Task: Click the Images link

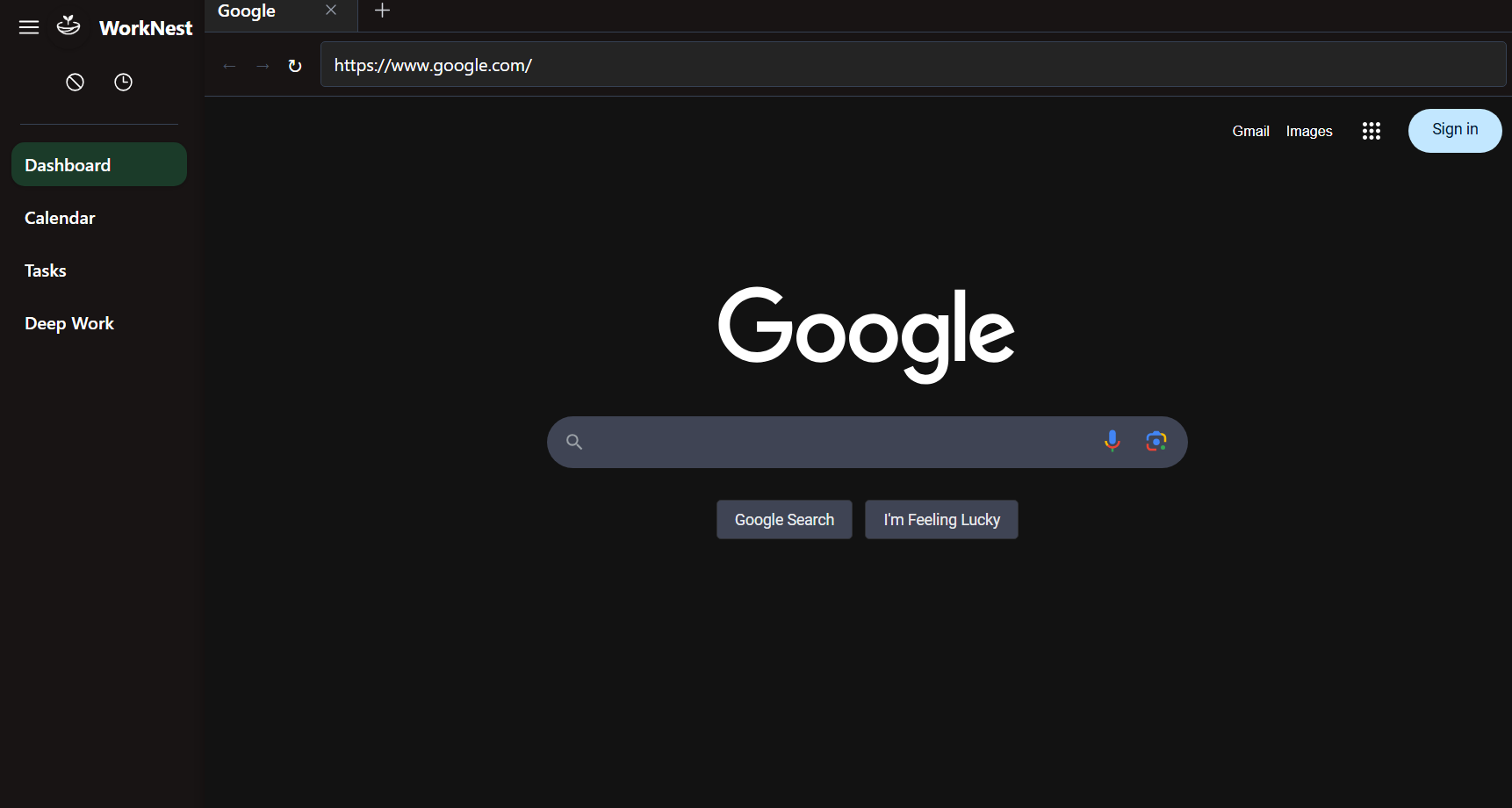Action: coord(1309,131)
